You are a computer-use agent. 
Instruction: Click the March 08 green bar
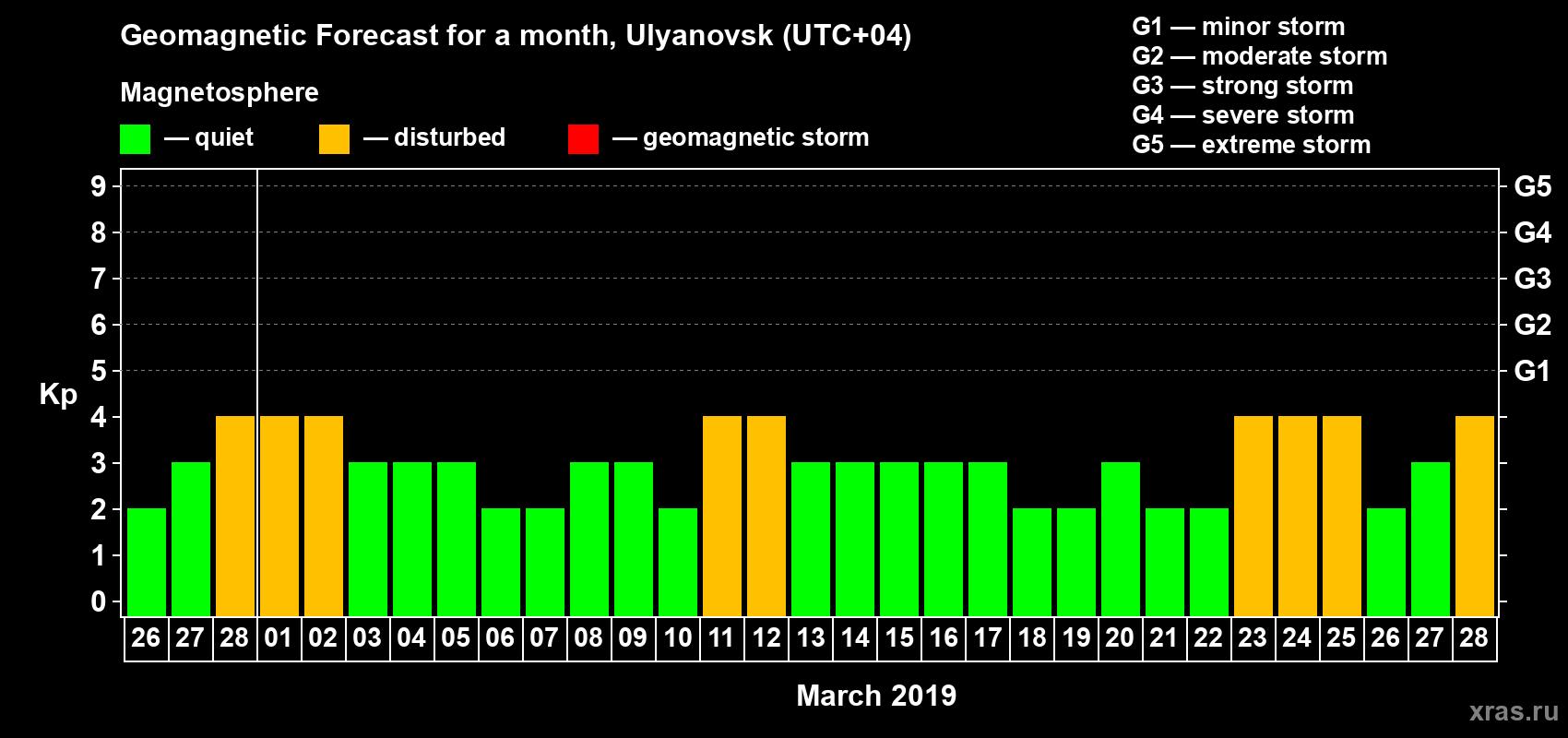tap(589, 539)
